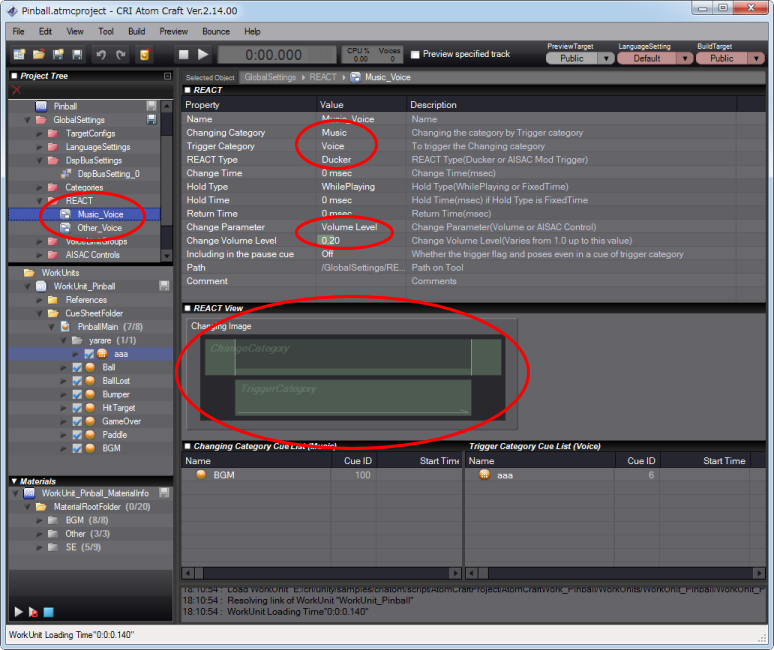
Task: Click the play icon at bottom of Materials panel
Action: tap(18, 611)
